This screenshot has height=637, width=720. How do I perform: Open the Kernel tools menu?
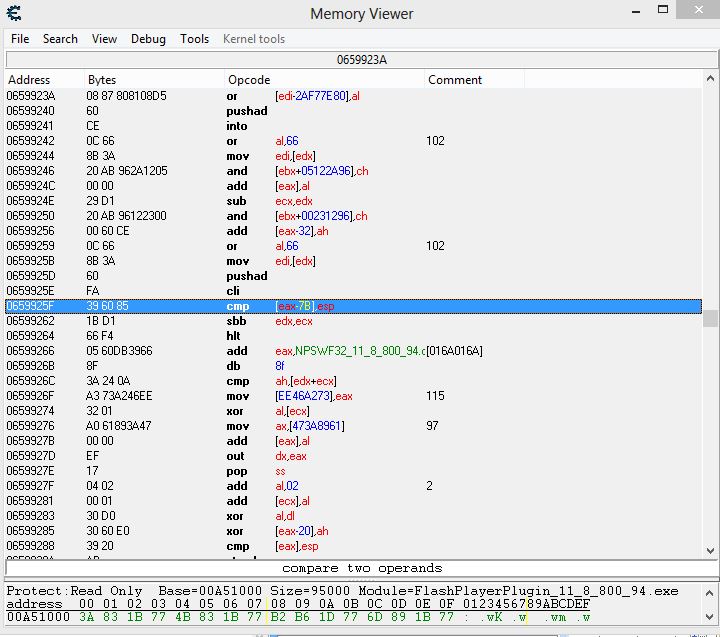coord(254,39)
